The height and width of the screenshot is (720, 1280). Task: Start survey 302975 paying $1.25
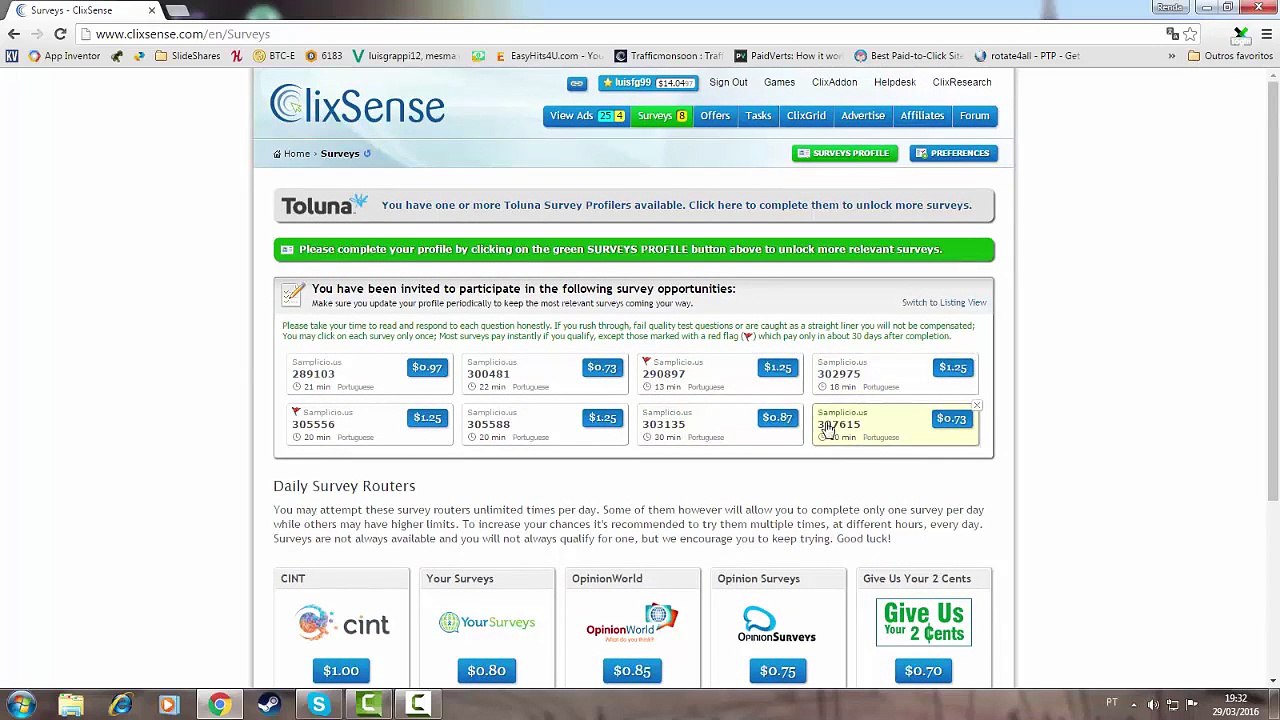952,368
